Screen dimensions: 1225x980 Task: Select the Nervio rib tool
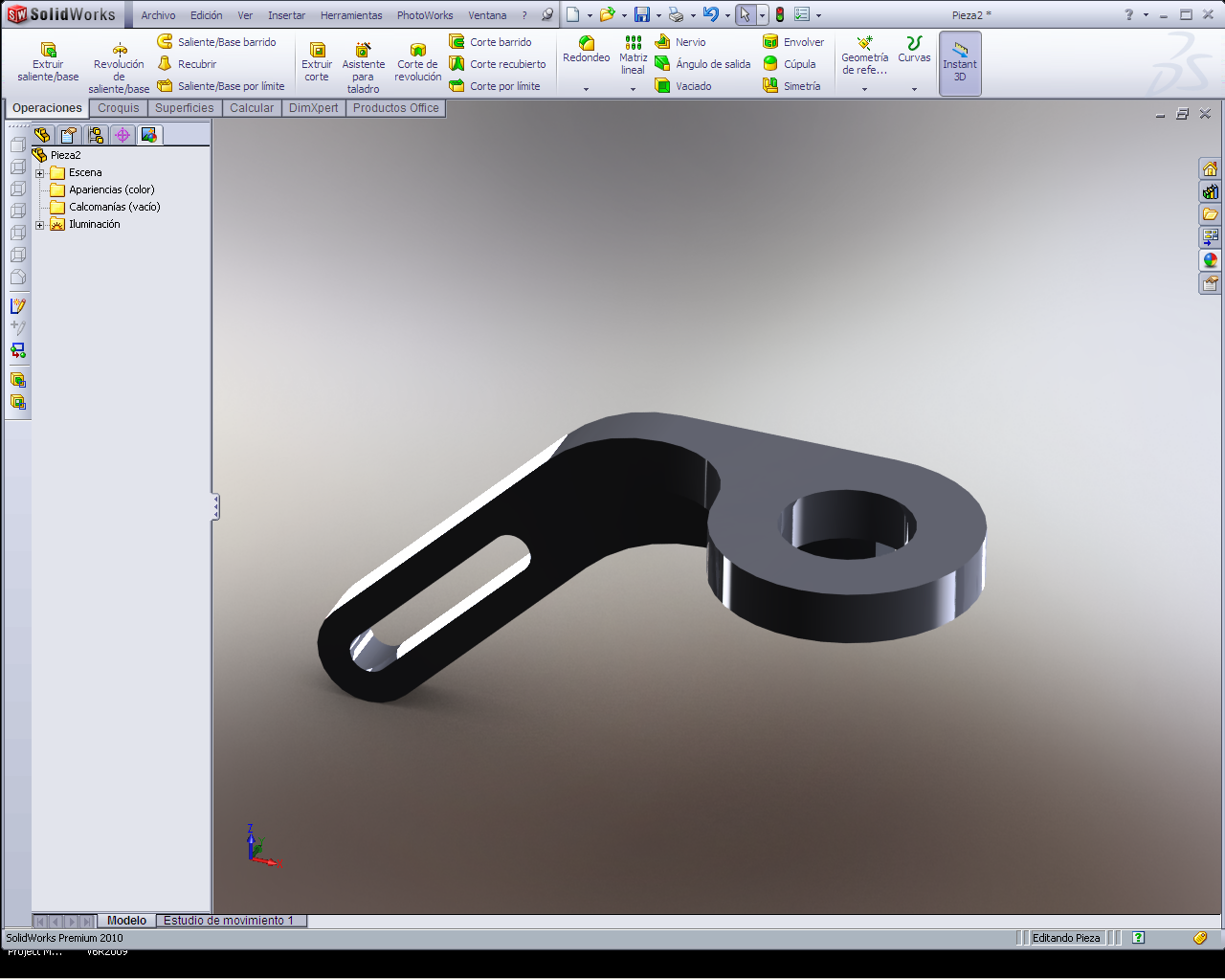pos(680,42)
